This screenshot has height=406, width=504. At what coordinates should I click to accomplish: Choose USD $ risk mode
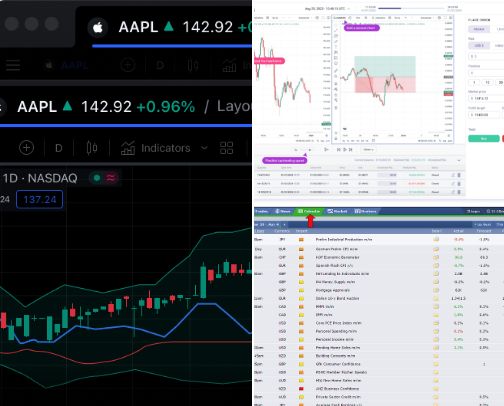tap(479, 45)
